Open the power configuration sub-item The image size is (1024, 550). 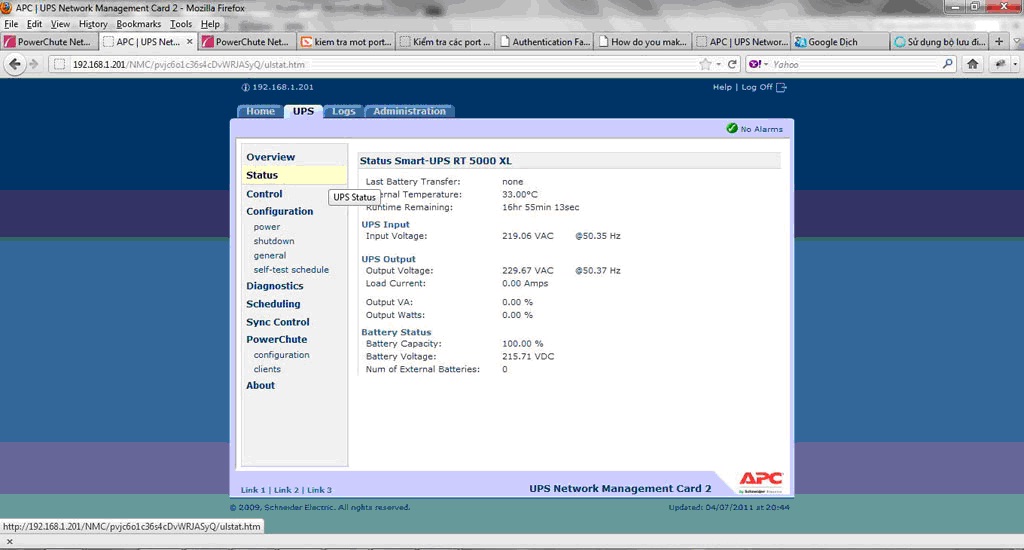point(266,227)
